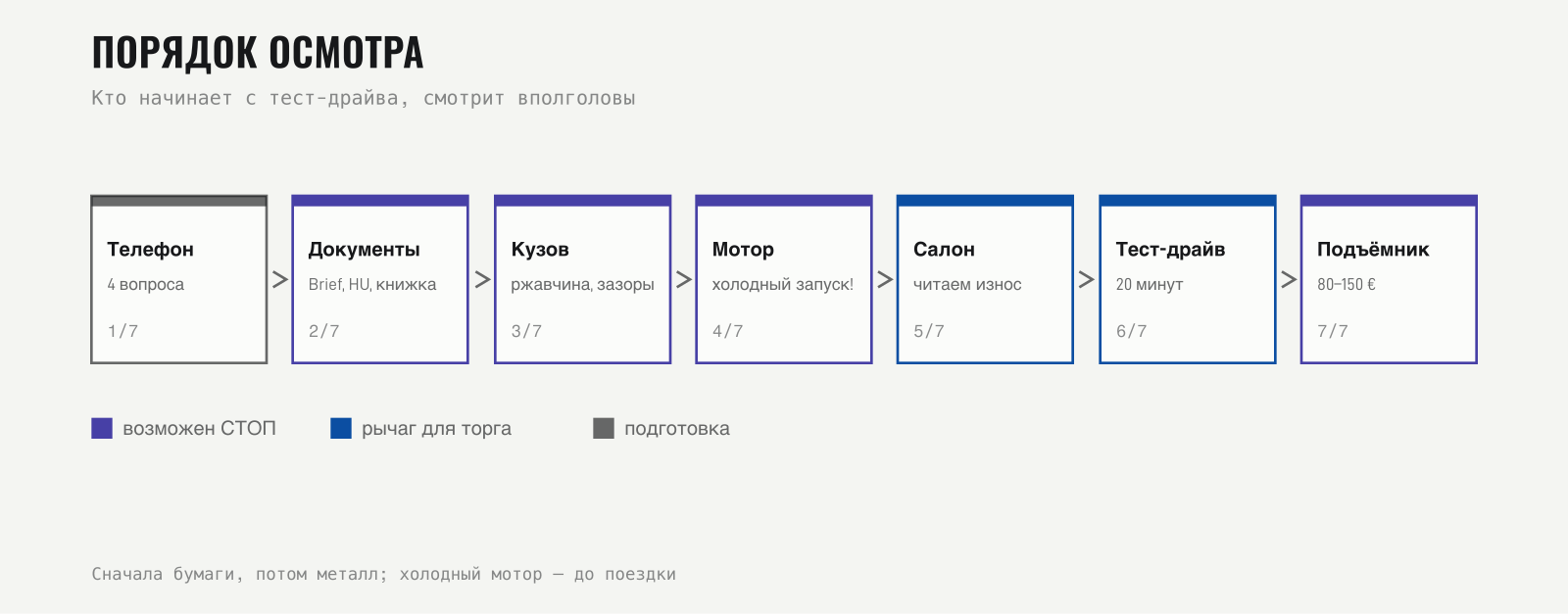
Task: Click the subtitle 'Кто начинает с тест-драйва'
Action: coord(245,98)
